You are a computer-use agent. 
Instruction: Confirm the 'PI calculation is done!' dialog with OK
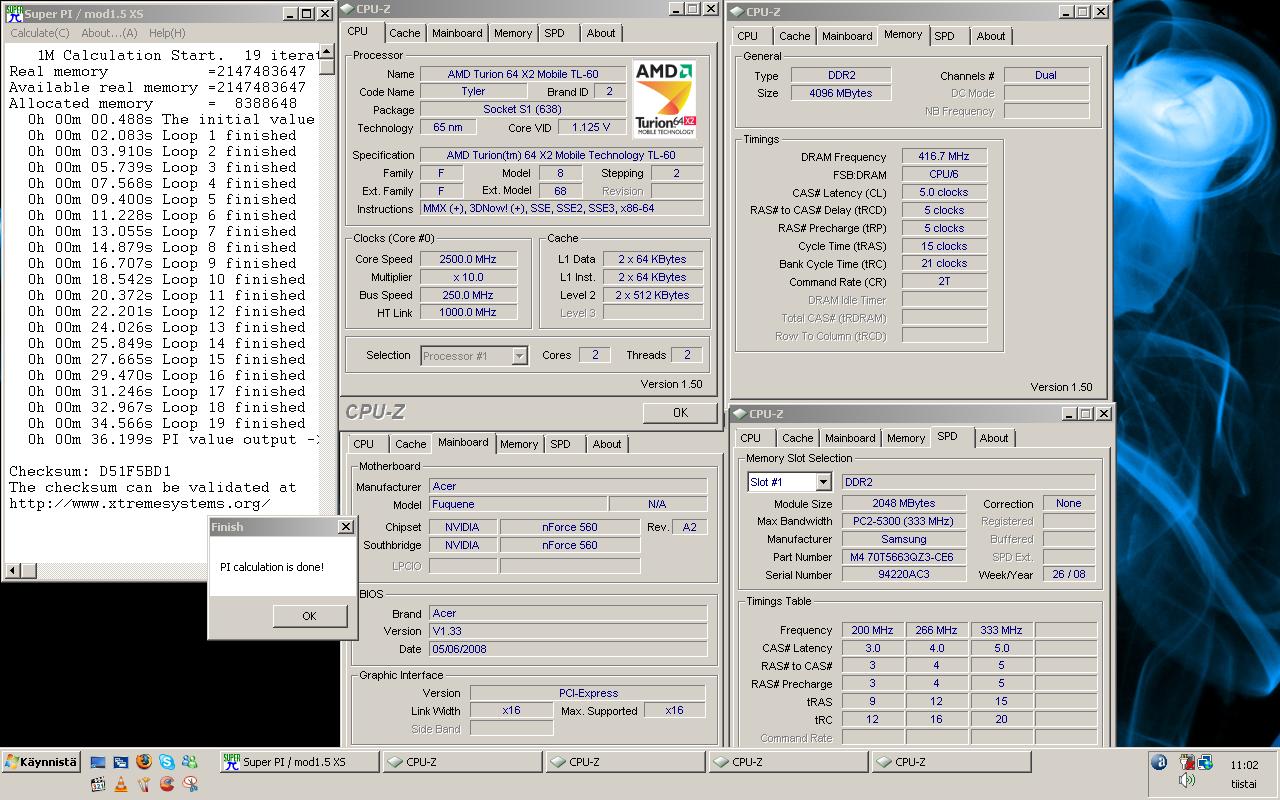tap(309, 616)
